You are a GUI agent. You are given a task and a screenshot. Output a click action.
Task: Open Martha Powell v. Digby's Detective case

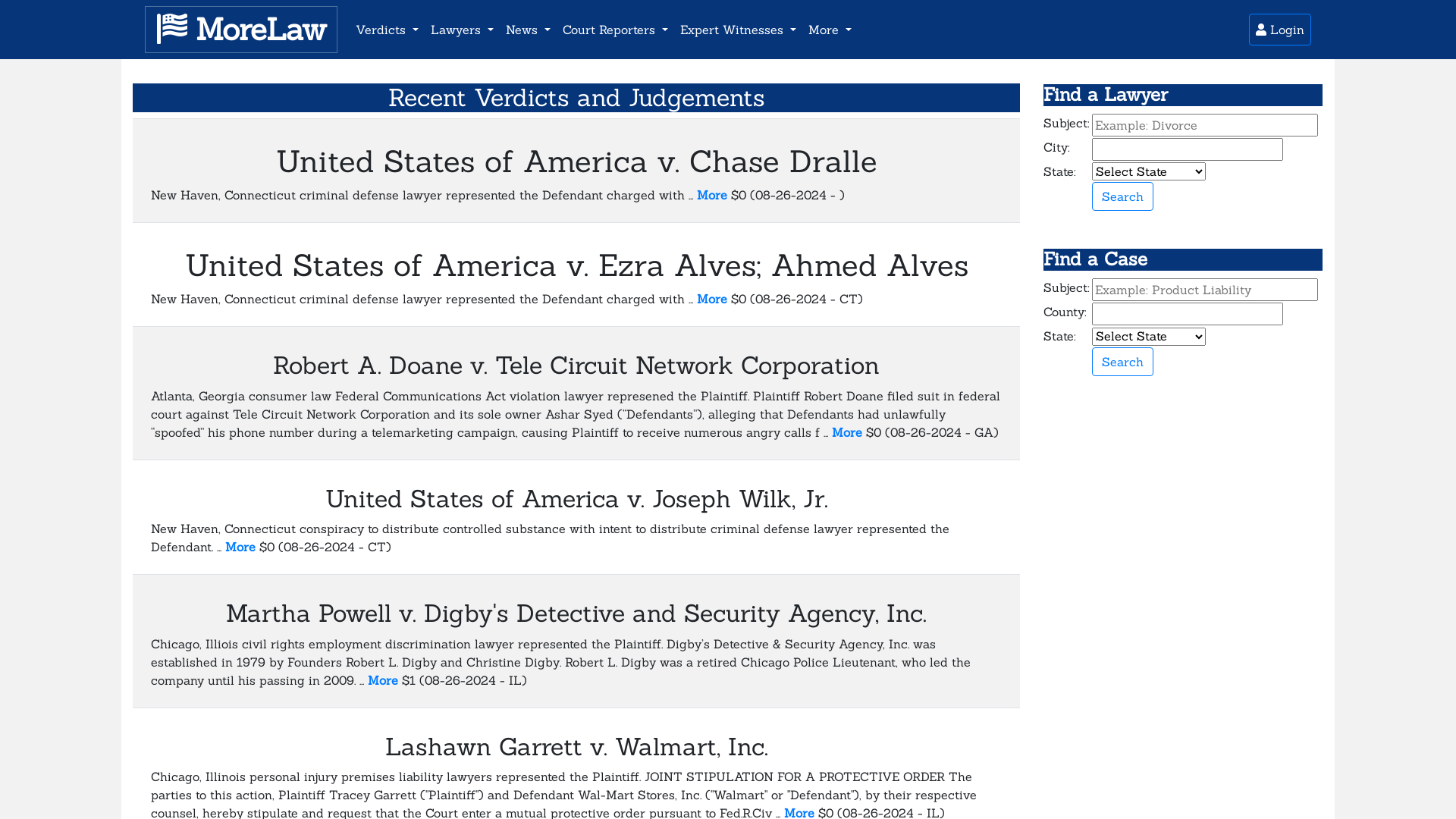[576, 613]
